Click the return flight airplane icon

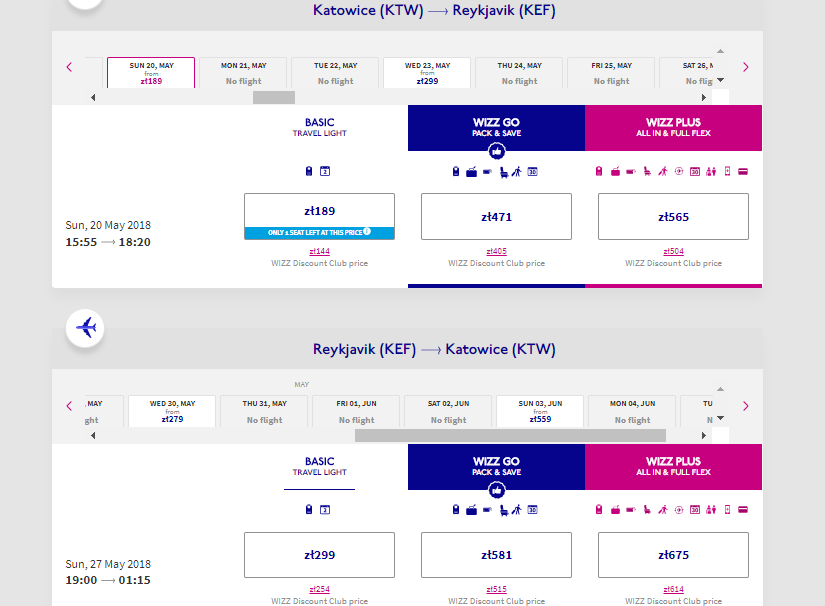[x=86, y=327]
